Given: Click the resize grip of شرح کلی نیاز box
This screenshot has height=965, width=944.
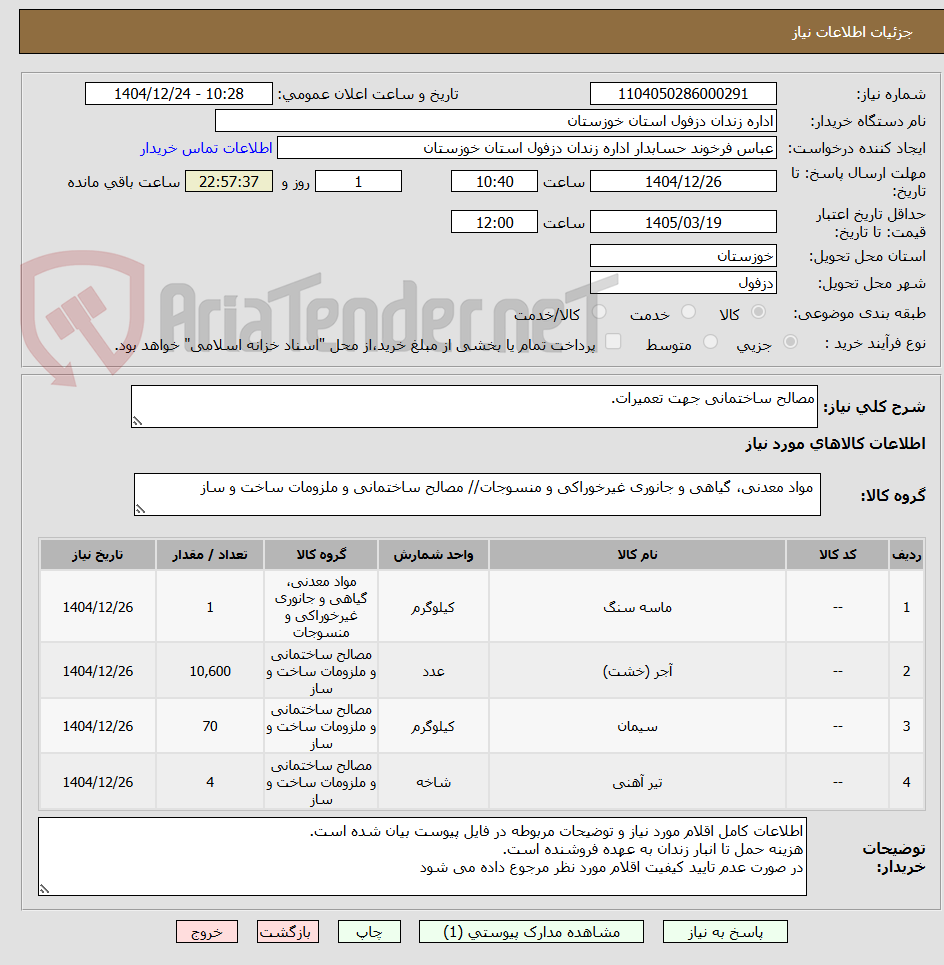Looking at the screenshot, I should click(137, 422).
